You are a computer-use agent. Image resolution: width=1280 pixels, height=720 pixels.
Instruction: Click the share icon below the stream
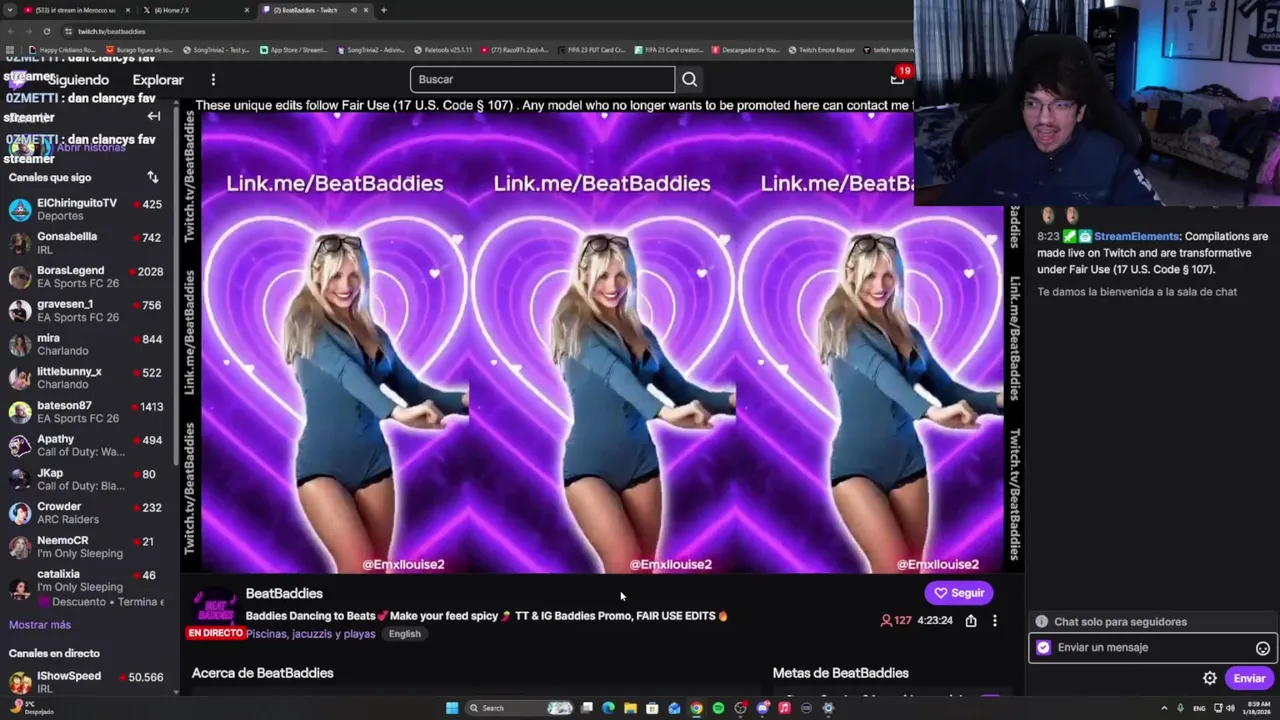(x=971, y=621)
